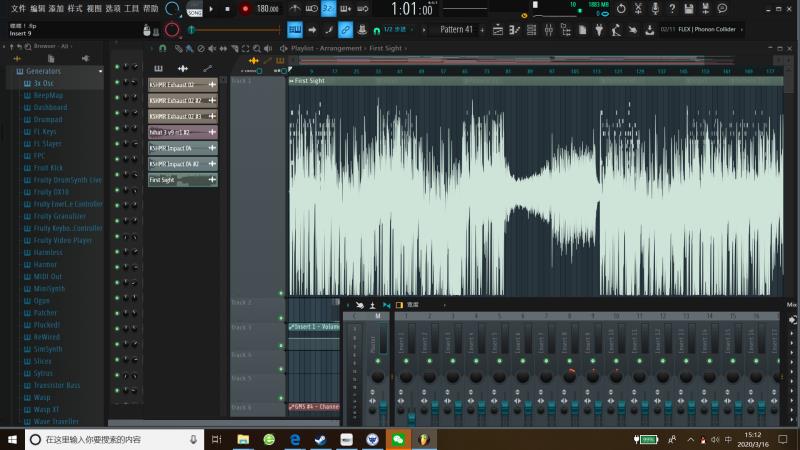Open the Pattern 41 selector dropdown
The height and width of the screenshot is (450, 800).
[x=456, y=30]
